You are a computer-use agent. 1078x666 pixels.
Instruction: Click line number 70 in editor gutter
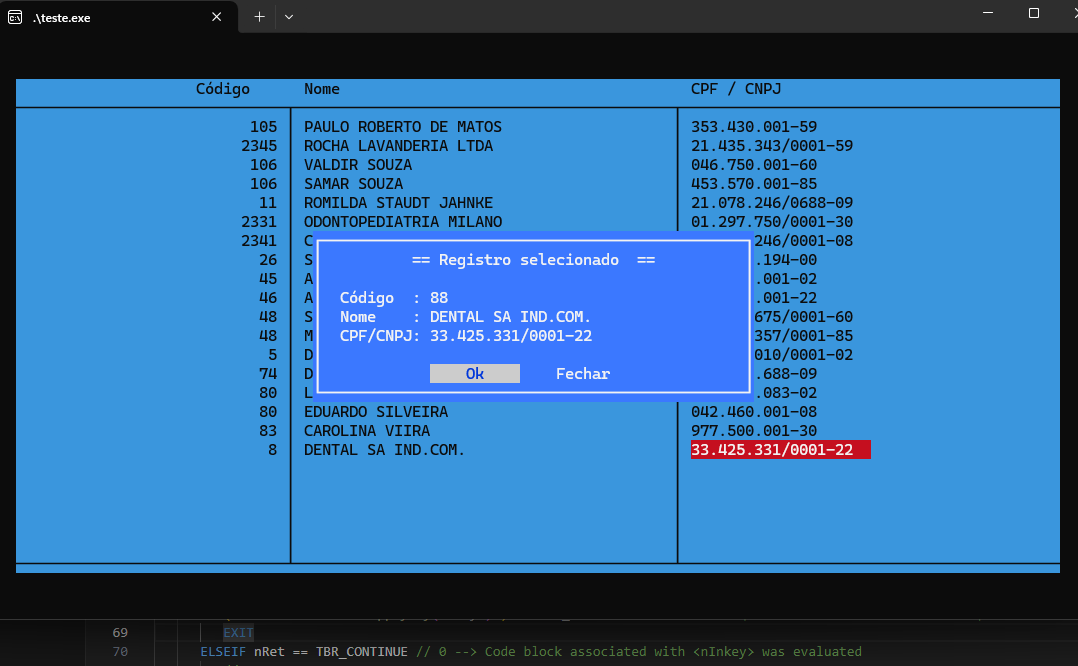pyautogui.click(x=120, y=652)
